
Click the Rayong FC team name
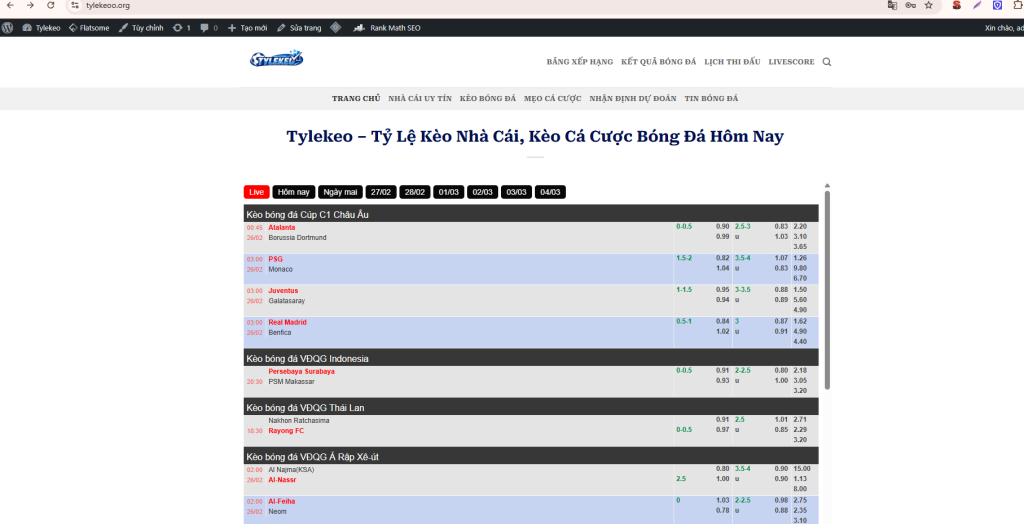(286, 431)
